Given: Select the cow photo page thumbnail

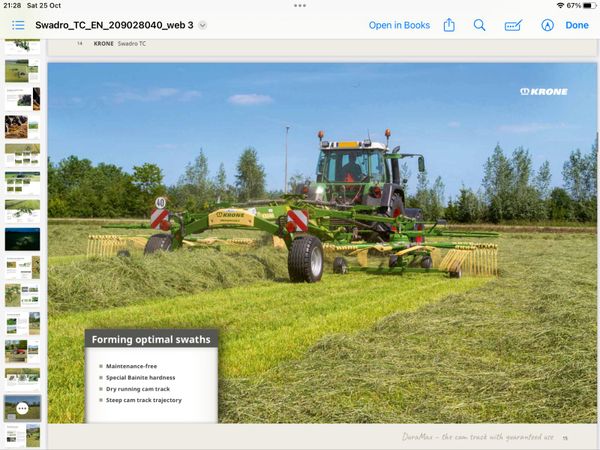Looking at the screenshot, I should pos(22,127).
